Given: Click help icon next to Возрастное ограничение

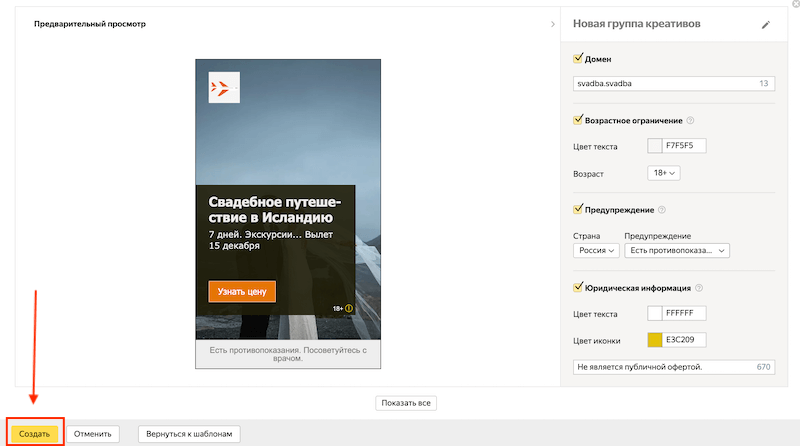Looking at the screenshot, I should click(x=691, y=121).
